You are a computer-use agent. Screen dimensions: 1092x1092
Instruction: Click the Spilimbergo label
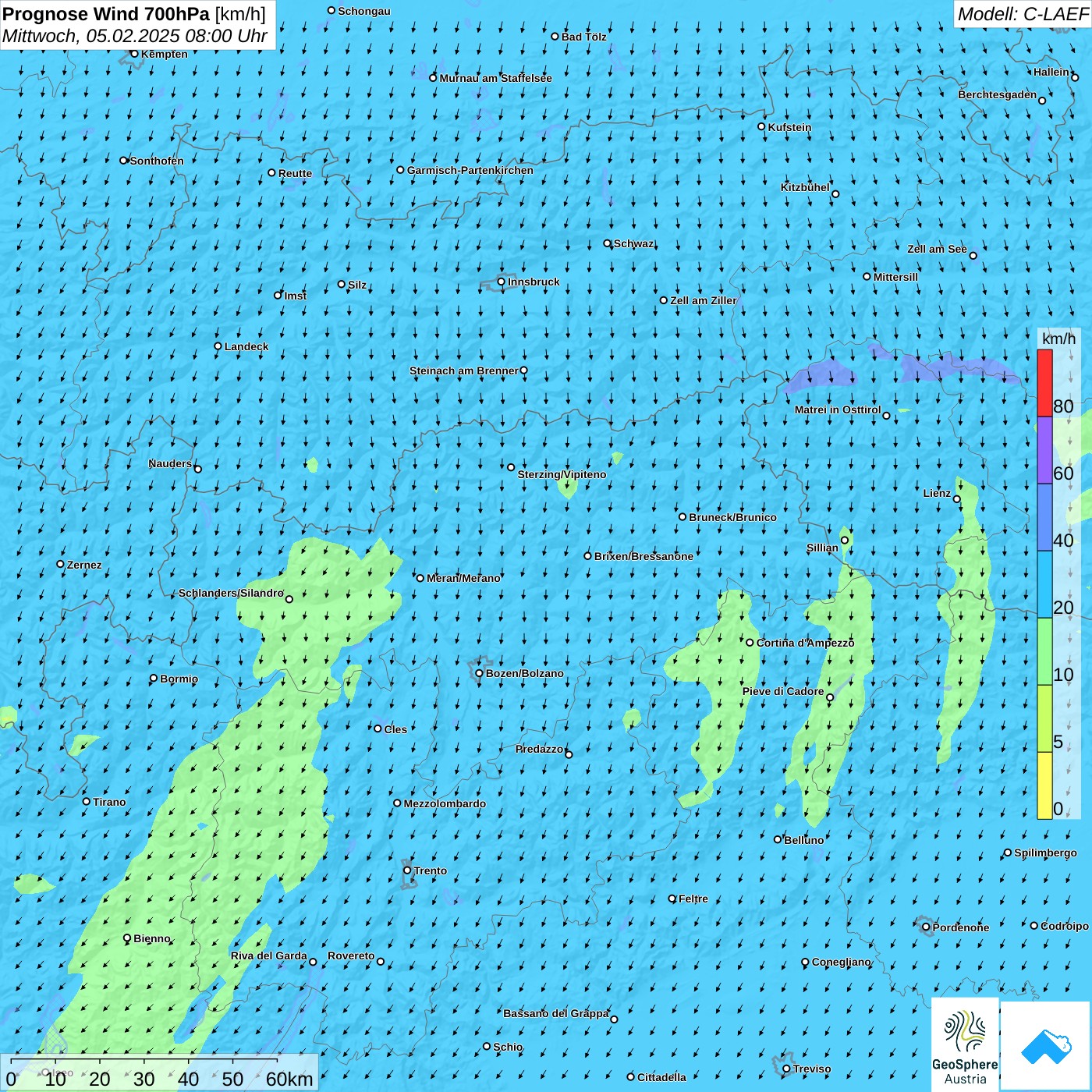(x=1046, y=853)
